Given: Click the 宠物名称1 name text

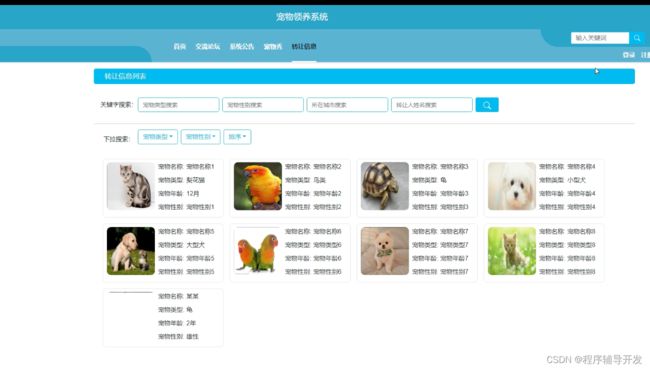Looking at the screenshot, I should pos(200,167).
